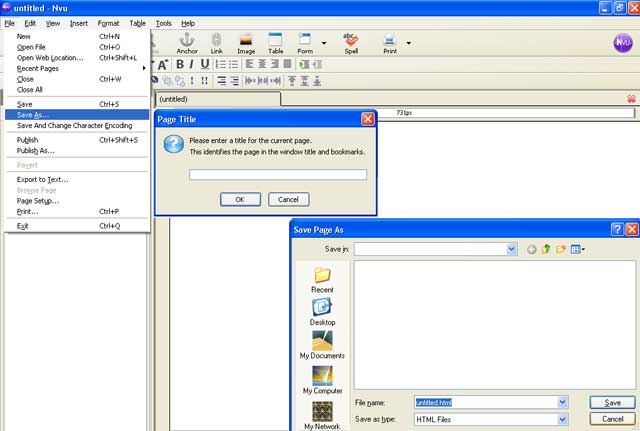
Task: Apply numbered list formatting
Action: (221, 64)
